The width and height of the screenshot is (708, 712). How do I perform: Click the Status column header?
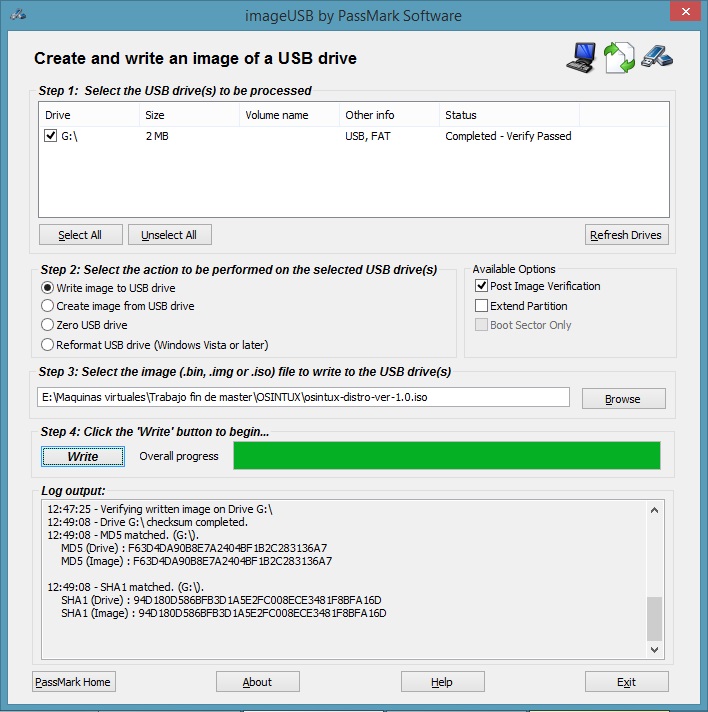point(508,115)
